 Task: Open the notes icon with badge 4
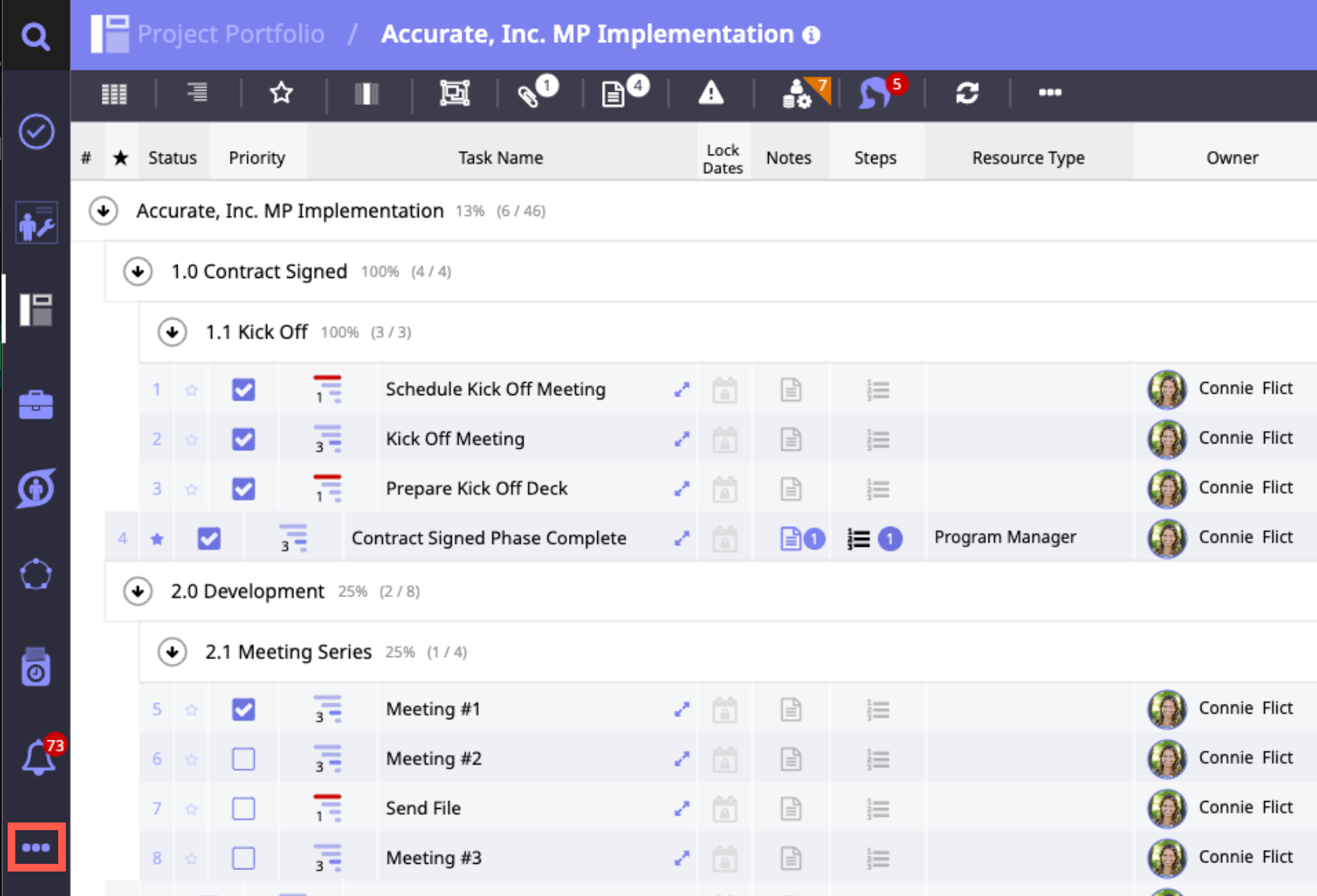pos(613,95)
